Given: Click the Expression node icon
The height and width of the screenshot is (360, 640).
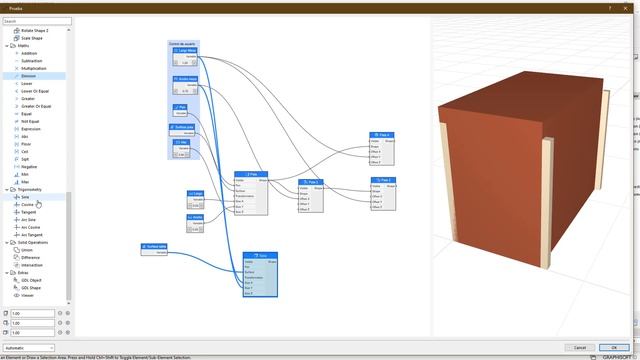Looking at the screenshot, I should pyautogui.click(x=17, y=129).
